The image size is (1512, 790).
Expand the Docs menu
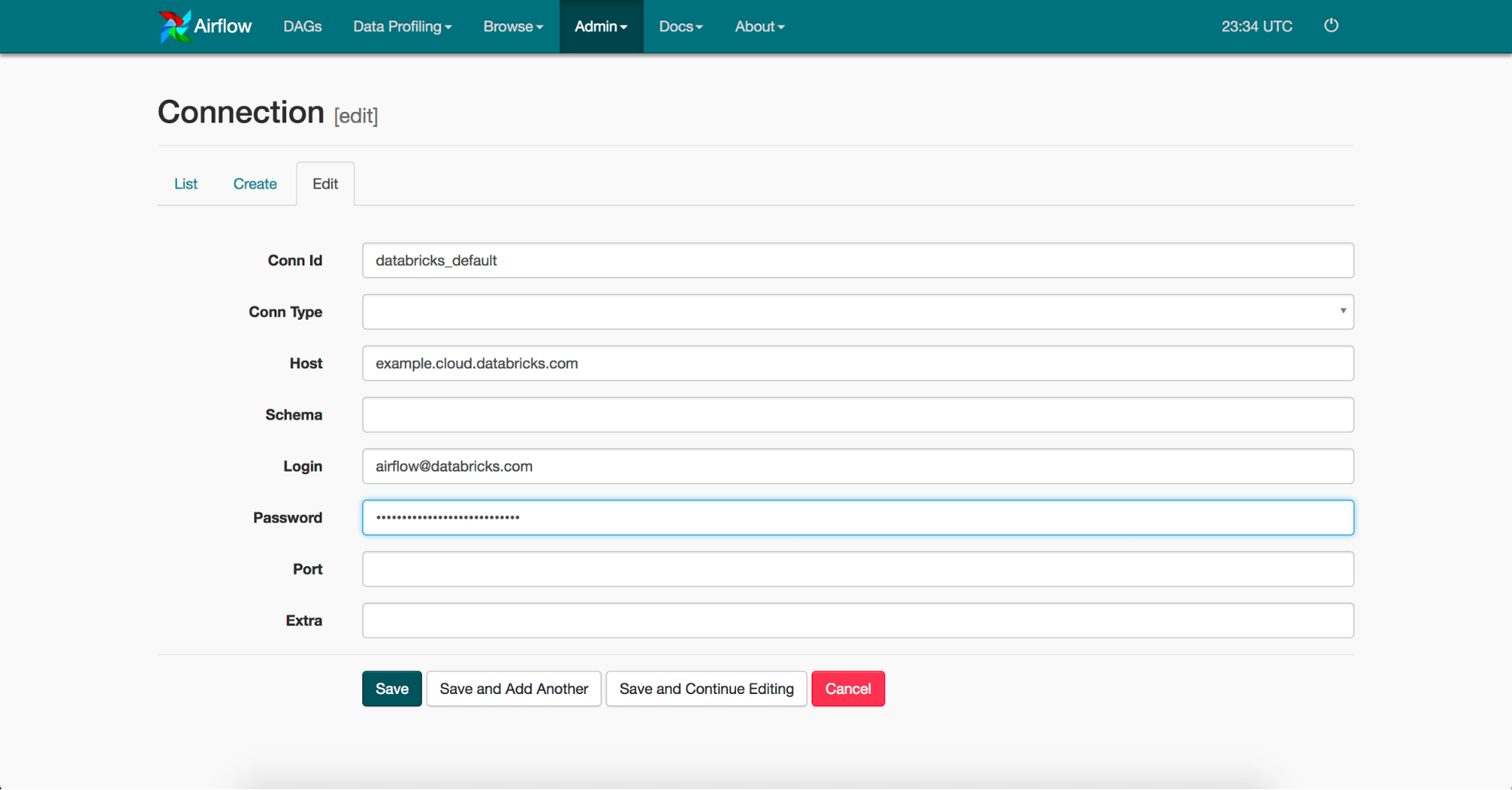click(x=680, y=26)
